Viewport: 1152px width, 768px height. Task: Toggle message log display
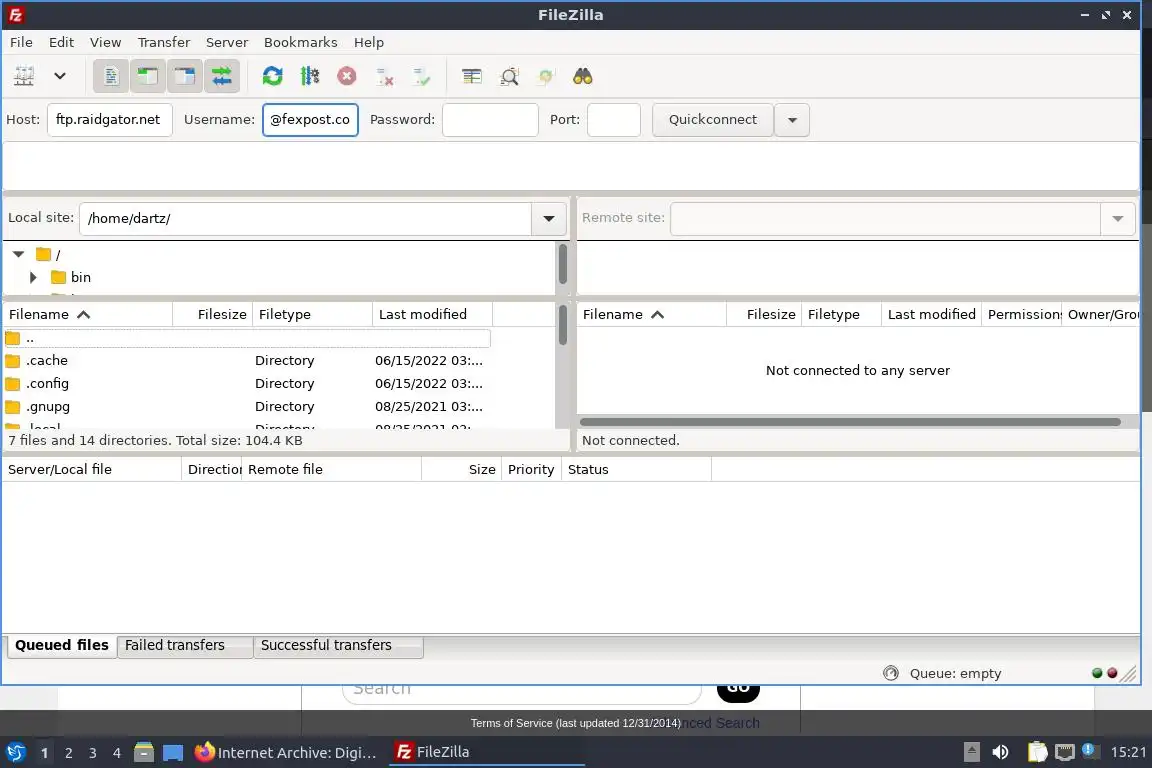coord(111,76)
